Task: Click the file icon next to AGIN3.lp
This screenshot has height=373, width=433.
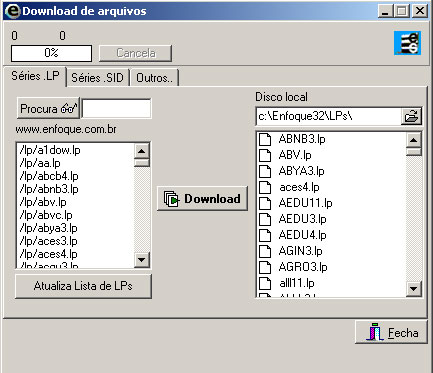Action: 265,251
